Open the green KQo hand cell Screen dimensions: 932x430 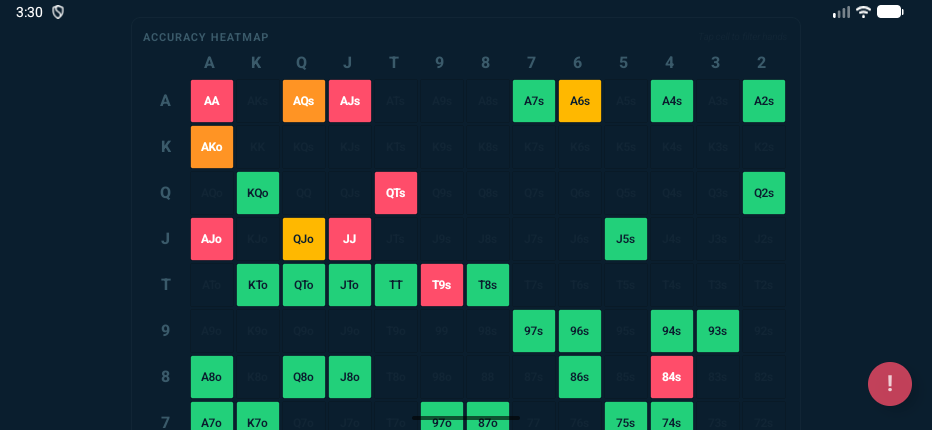click(258, 193)
